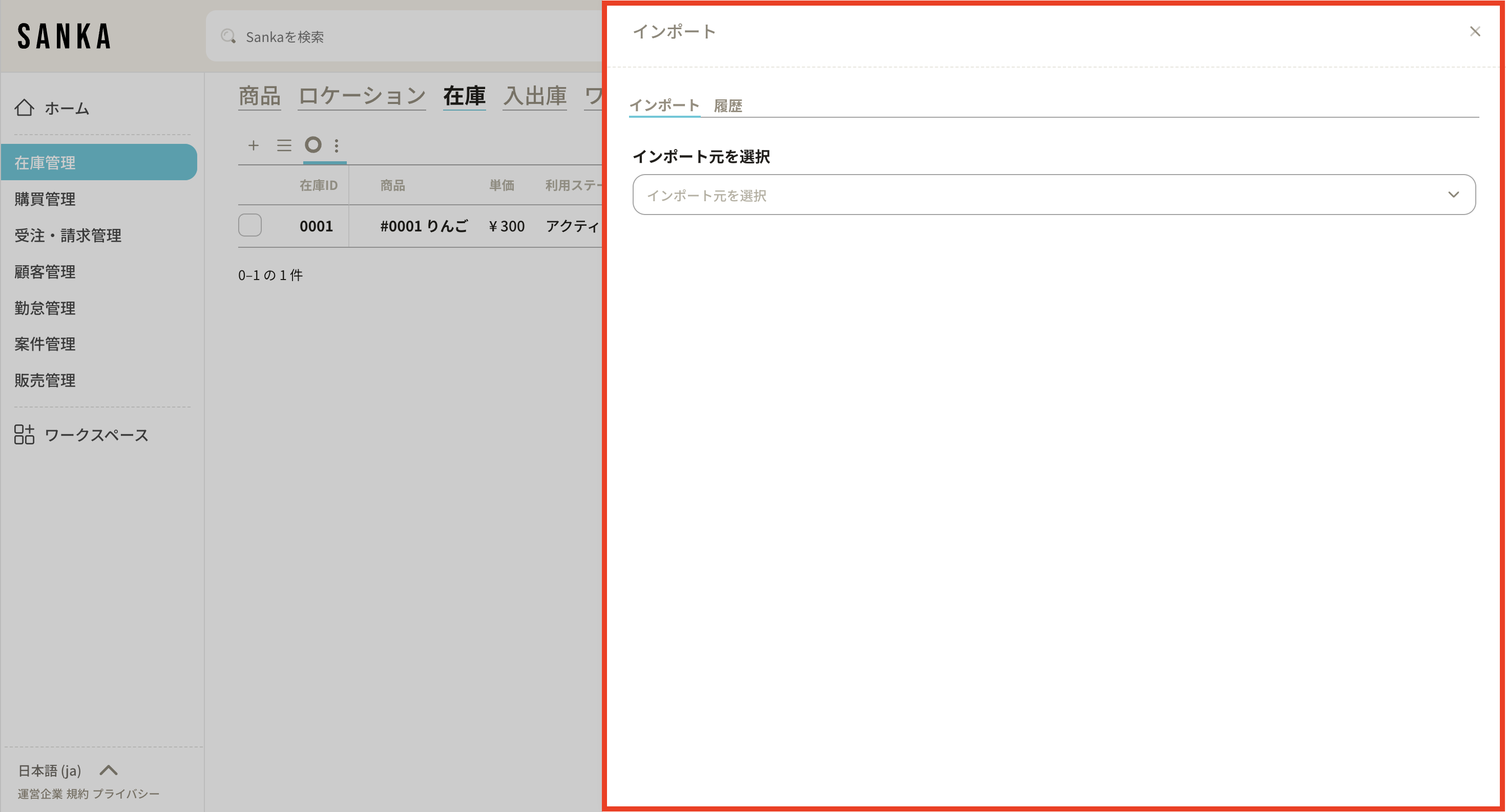Click the list view hamburger icon

pyautogui.click(x=284, y=145)
